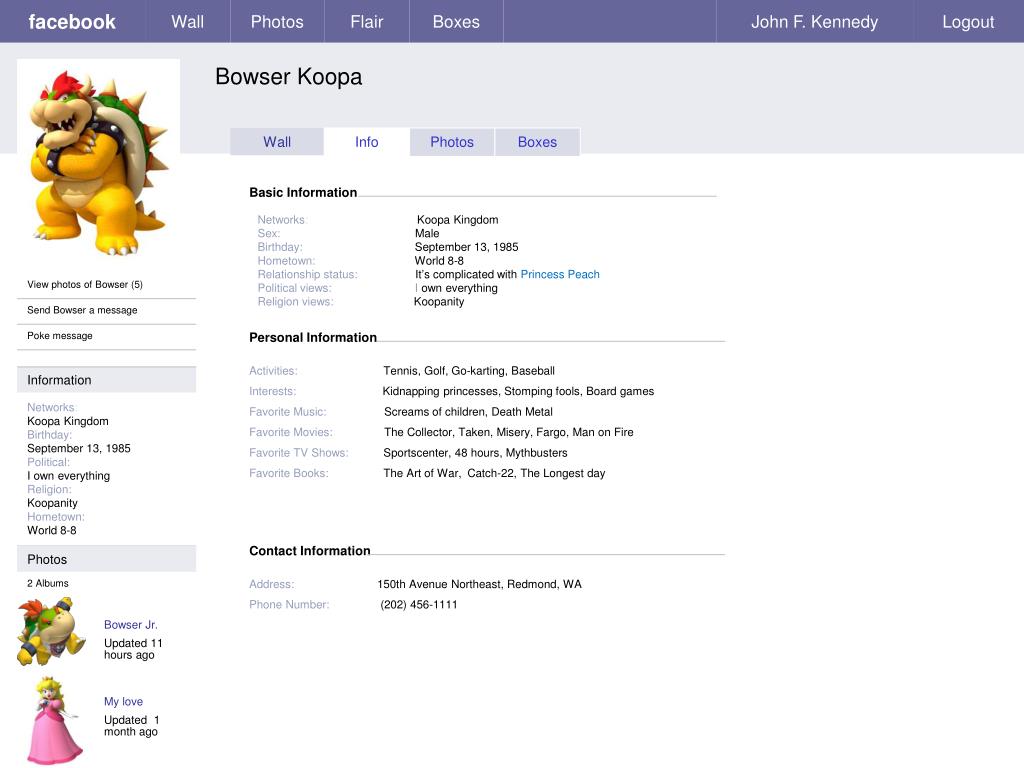Click Logout in the top bar
Viewport: 1024px width, 768px height.
coord(968,22)
